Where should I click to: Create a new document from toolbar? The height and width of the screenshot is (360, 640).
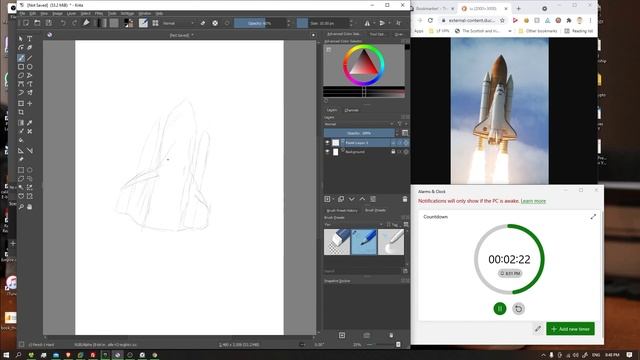click(26, 23)
